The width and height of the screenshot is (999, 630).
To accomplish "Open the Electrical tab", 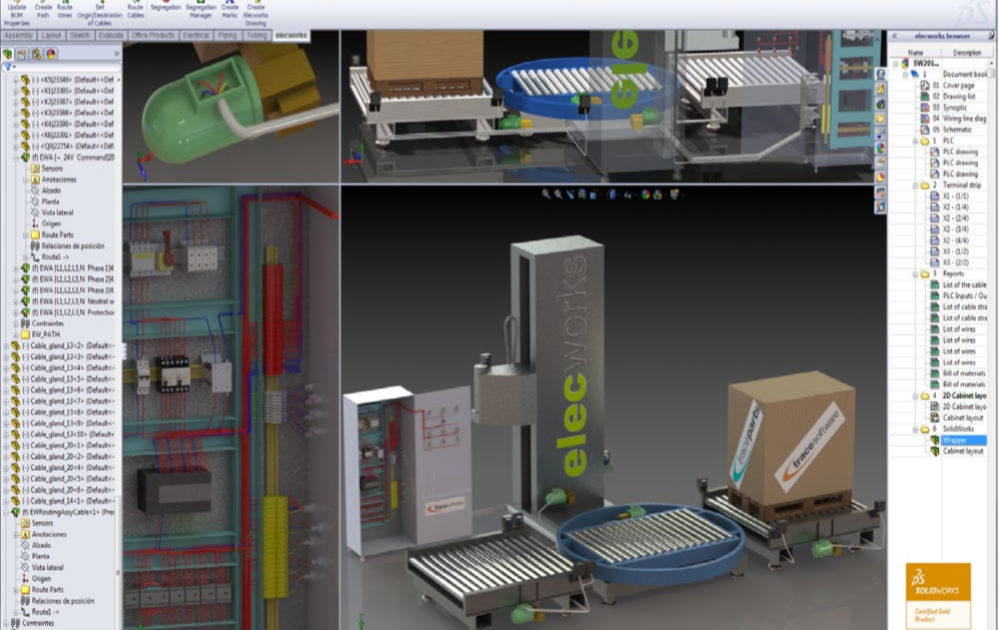I will coord(196,36).
